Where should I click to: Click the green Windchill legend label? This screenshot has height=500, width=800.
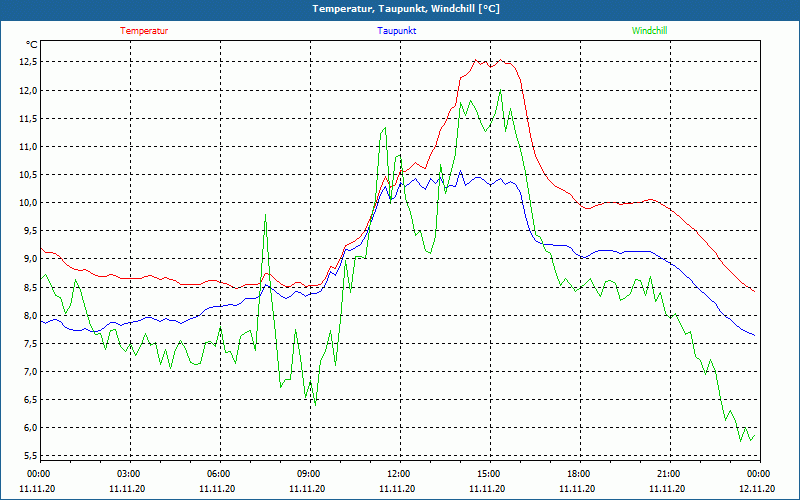649,31
